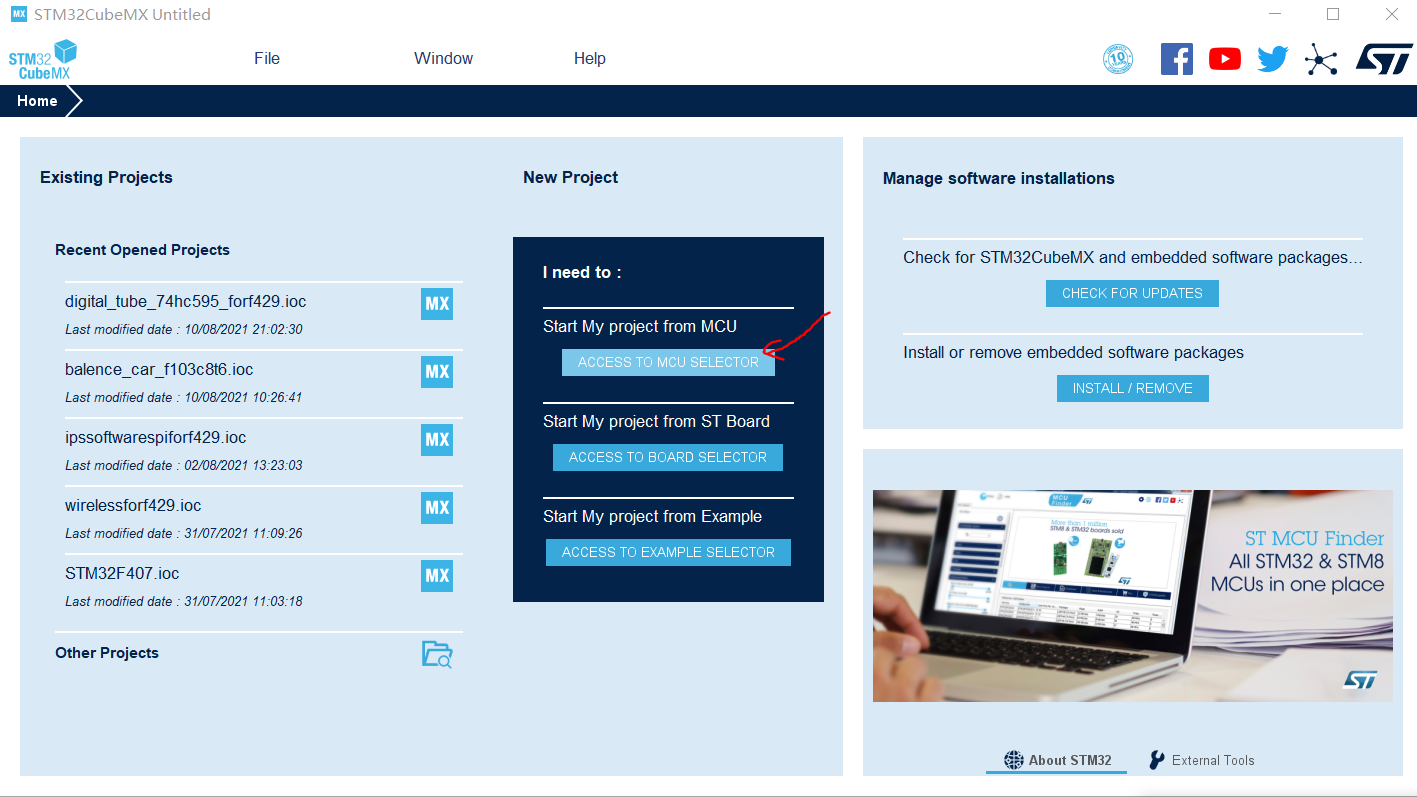The width and height of the screenshot is (1417, 797).
Task: Click the ST logo in header
Action: pyautogui.click(x=1384, y=59)
